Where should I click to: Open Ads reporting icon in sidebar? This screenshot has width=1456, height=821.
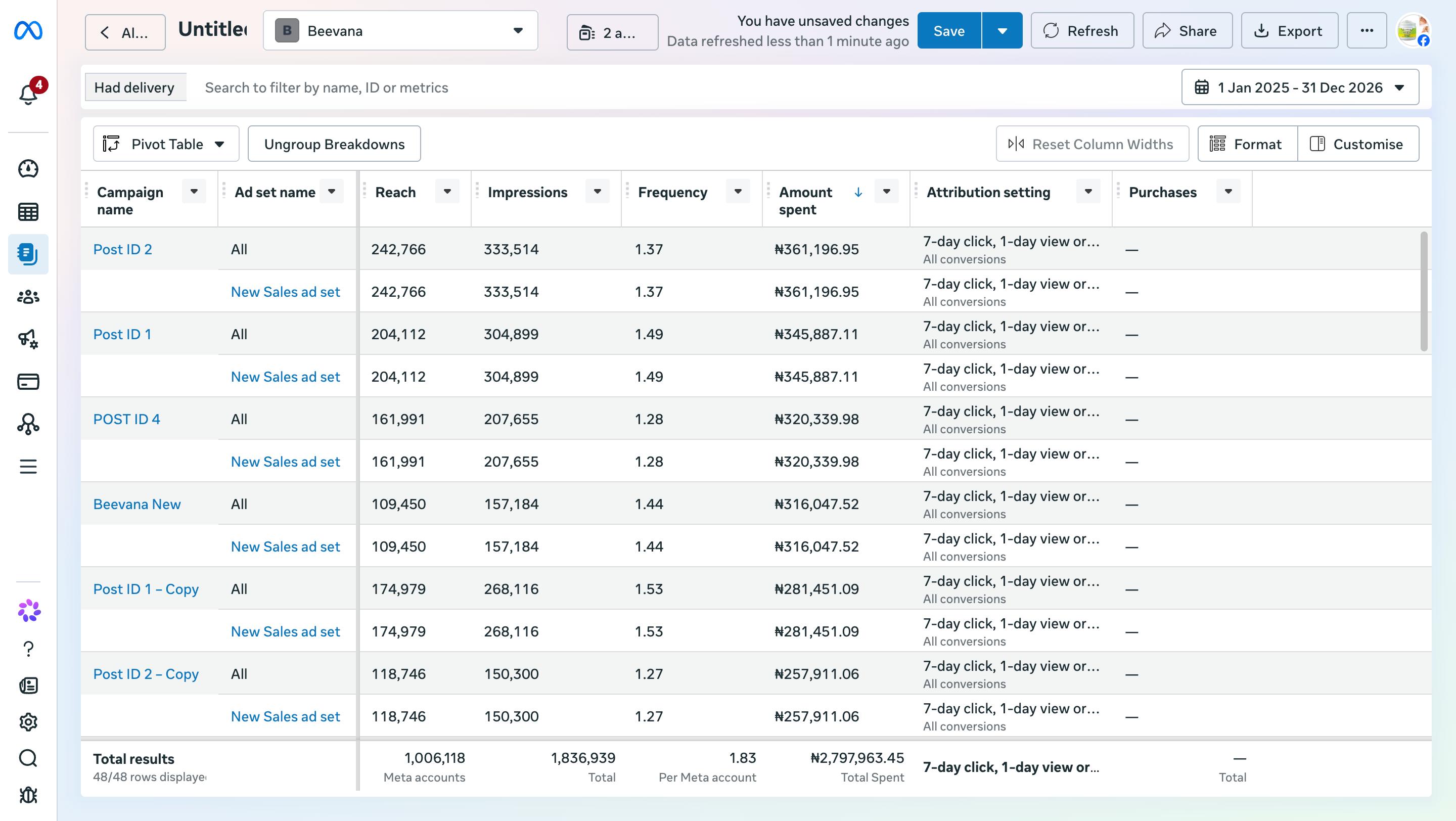[28, 254]
